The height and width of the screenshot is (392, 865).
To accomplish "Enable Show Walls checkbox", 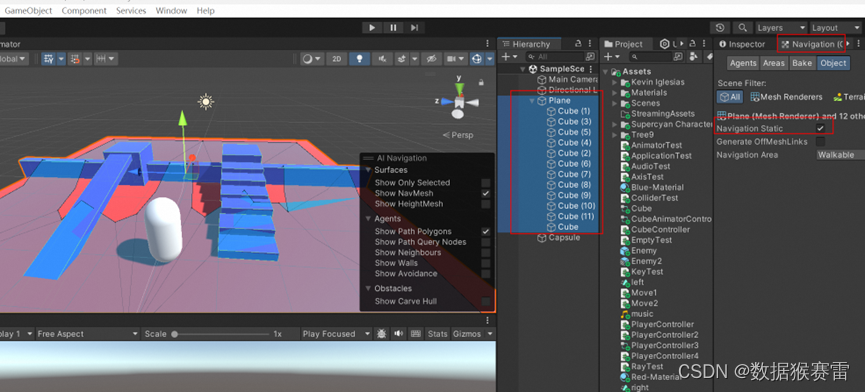I will click(x=485, y=263).
